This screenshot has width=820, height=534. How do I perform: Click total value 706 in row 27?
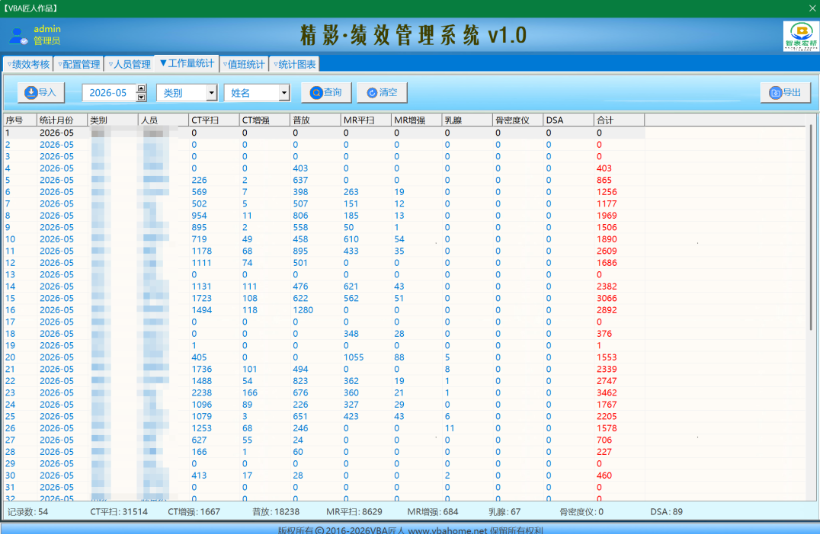pos(604,440)
